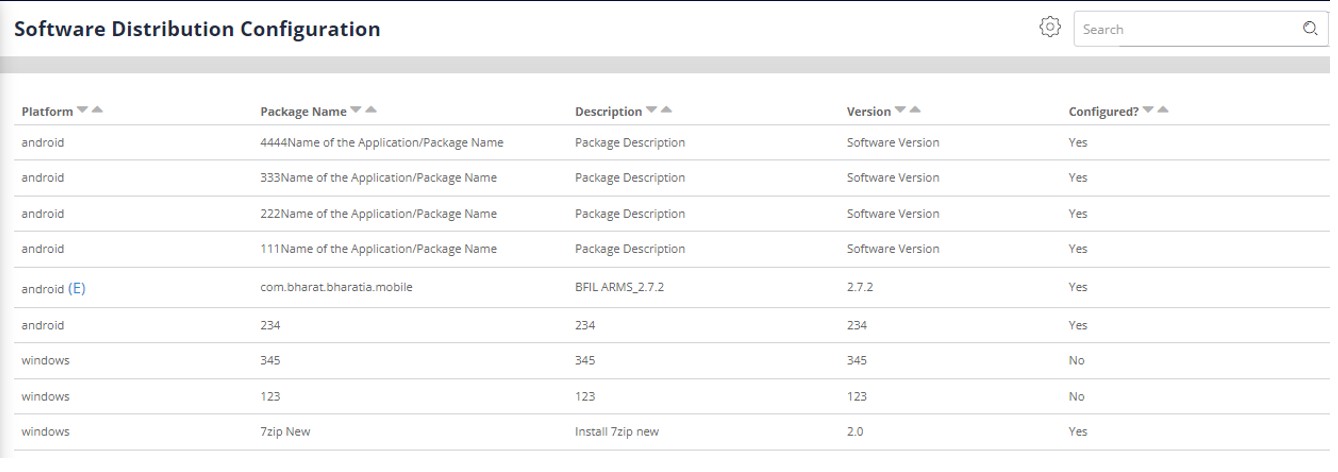
Task: Open the settings gear icon
Action: pyautogui.click(x=1049, y=27)
